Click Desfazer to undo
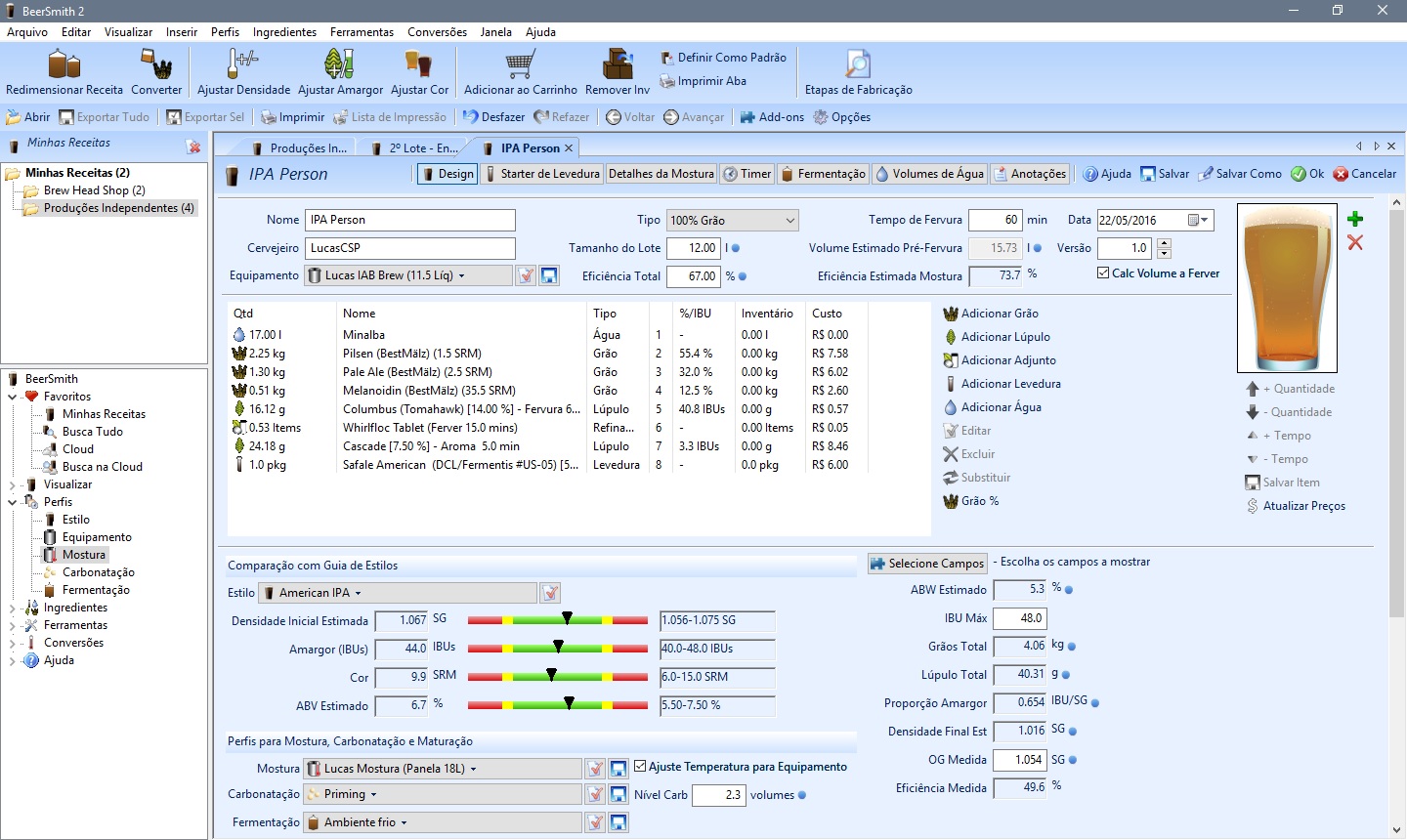This screenshot has width=1407, height=840. 493,117
